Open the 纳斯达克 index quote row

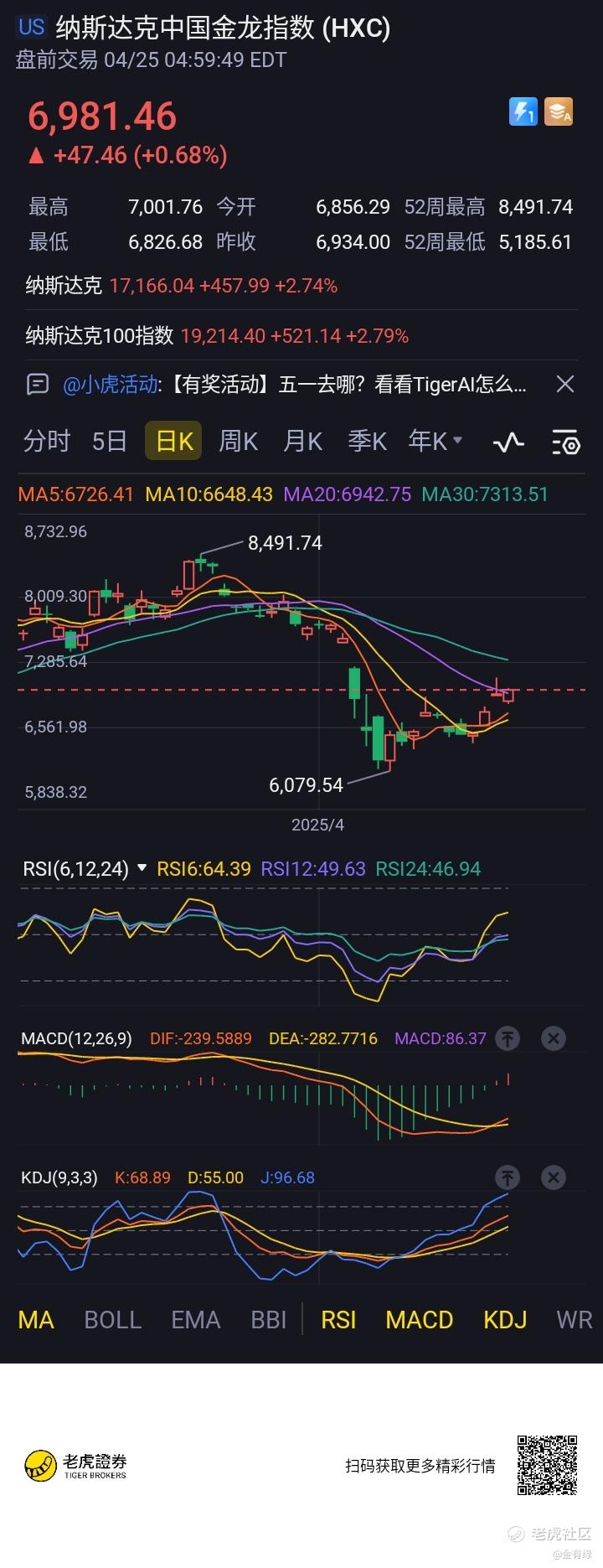[301, 286]
